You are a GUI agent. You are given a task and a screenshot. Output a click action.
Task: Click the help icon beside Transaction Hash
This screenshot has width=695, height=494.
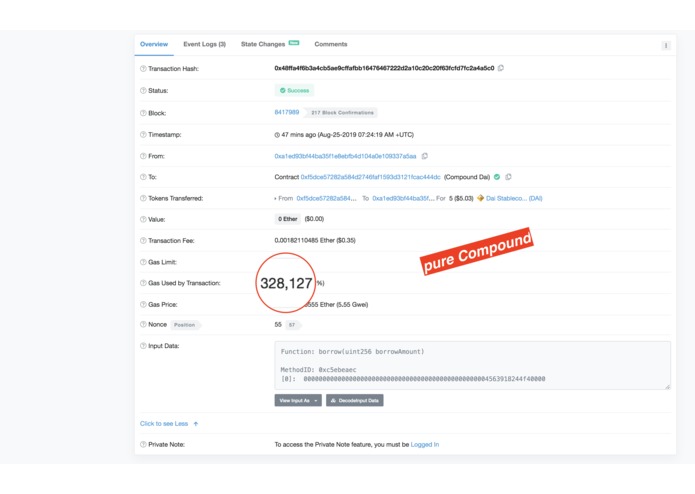[143, 69]
